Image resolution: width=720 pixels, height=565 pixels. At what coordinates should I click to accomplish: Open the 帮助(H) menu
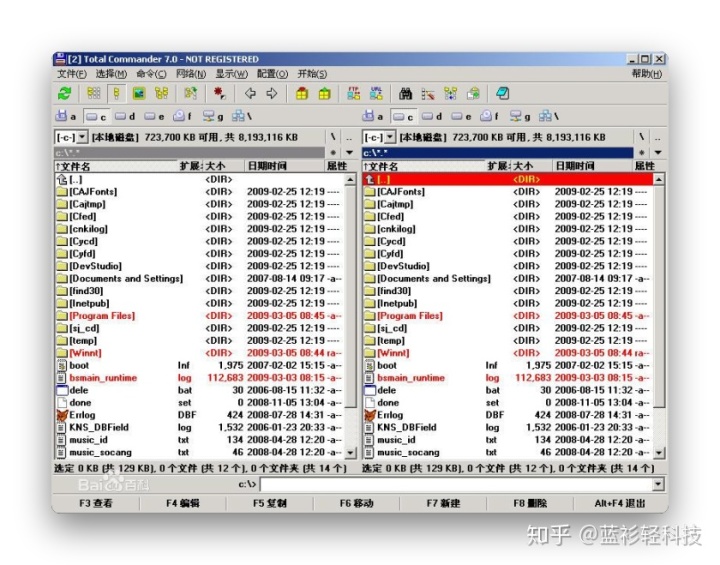point(647,74)
